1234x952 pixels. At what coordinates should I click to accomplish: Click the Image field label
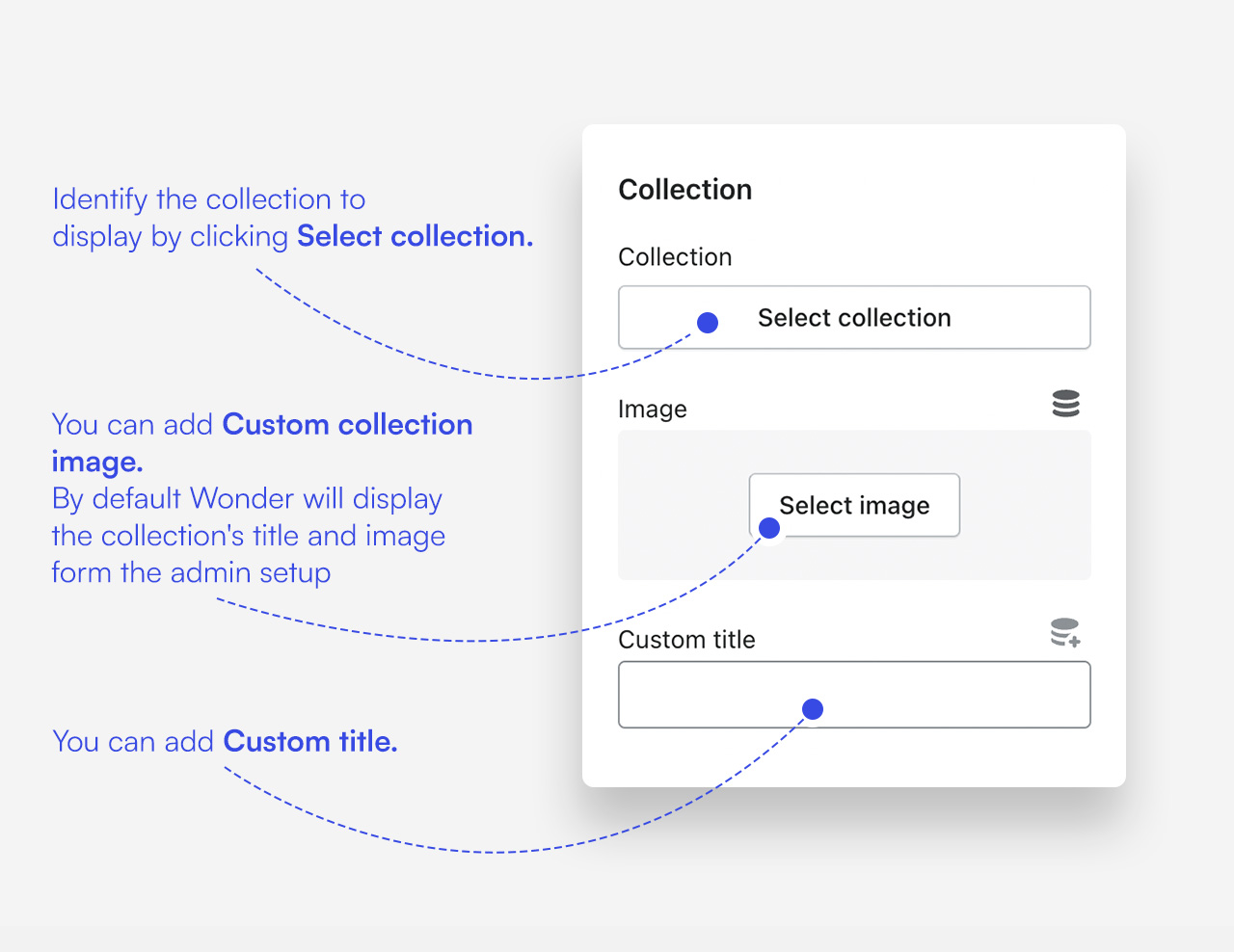(653, 410)
